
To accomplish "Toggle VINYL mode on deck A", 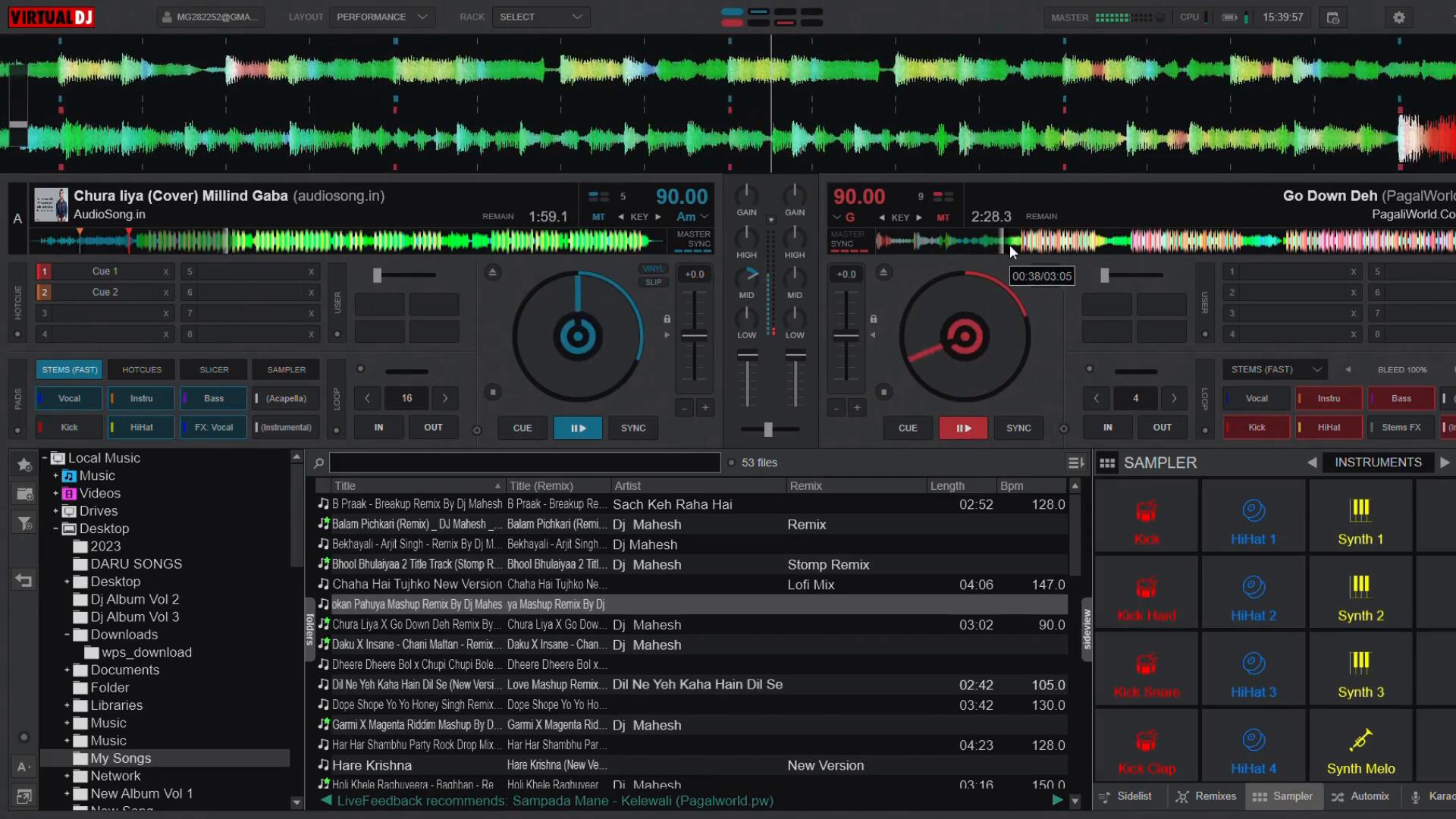I will (653, 268).
